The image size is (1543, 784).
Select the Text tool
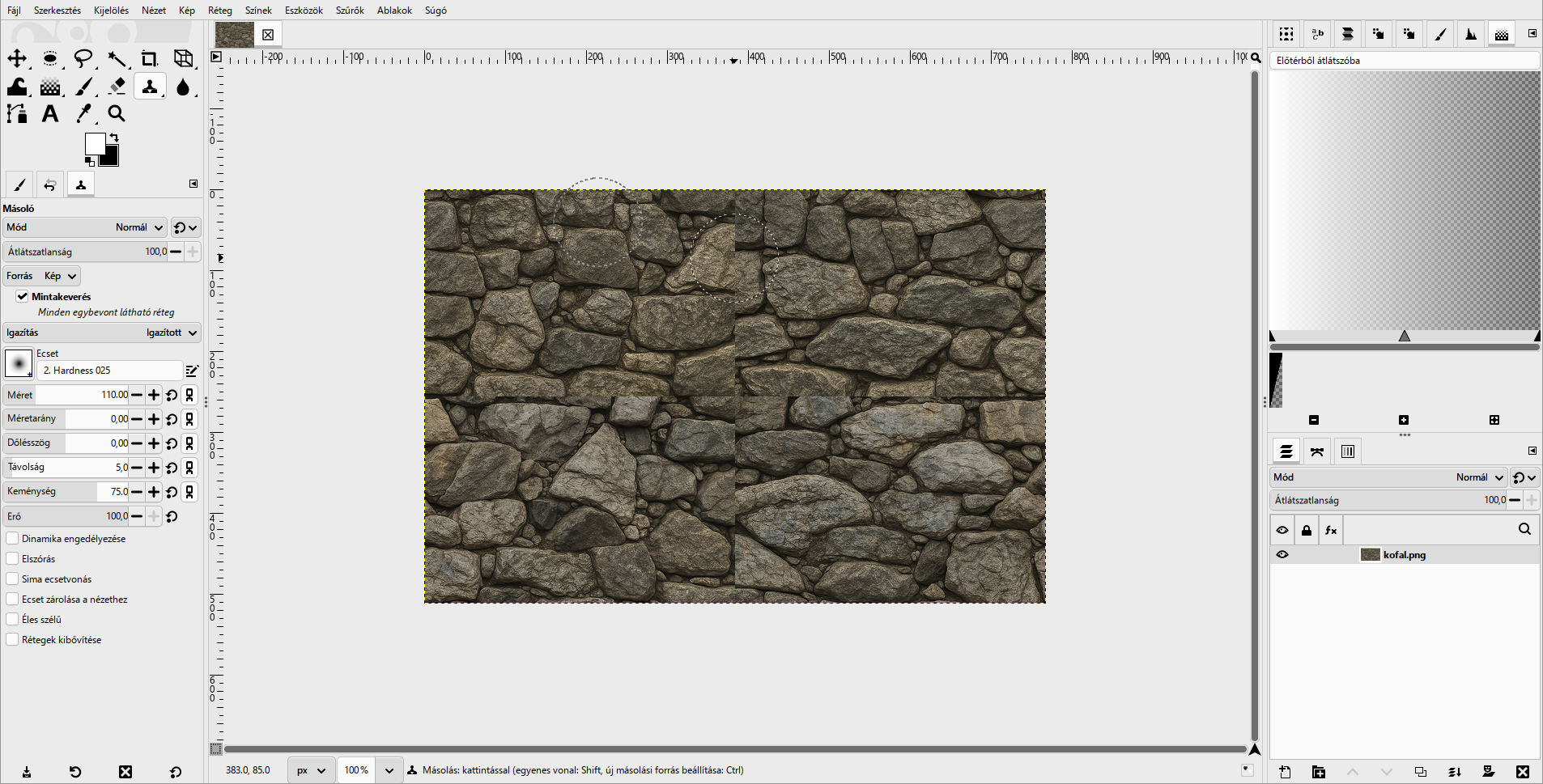[50, 114]
